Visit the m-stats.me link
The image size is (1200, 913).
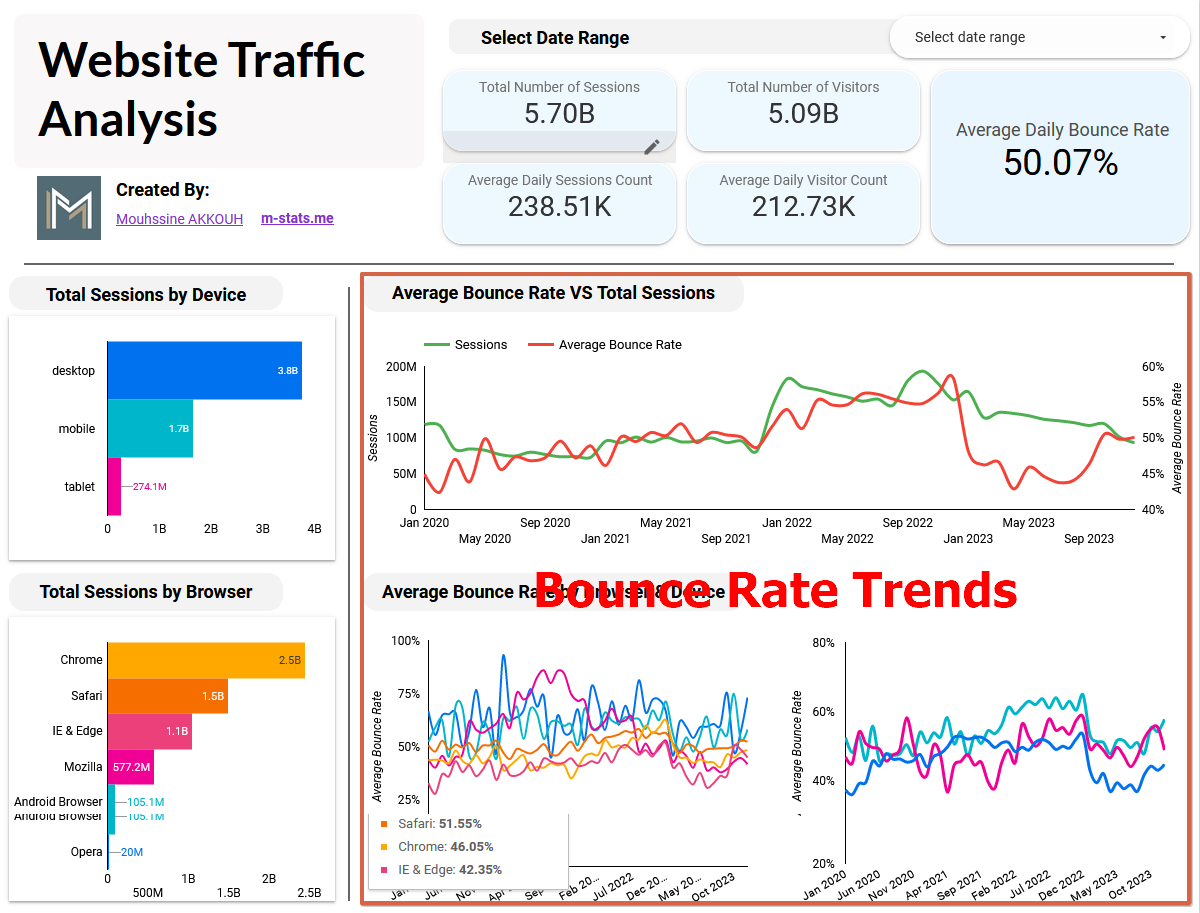coord(297,218)
